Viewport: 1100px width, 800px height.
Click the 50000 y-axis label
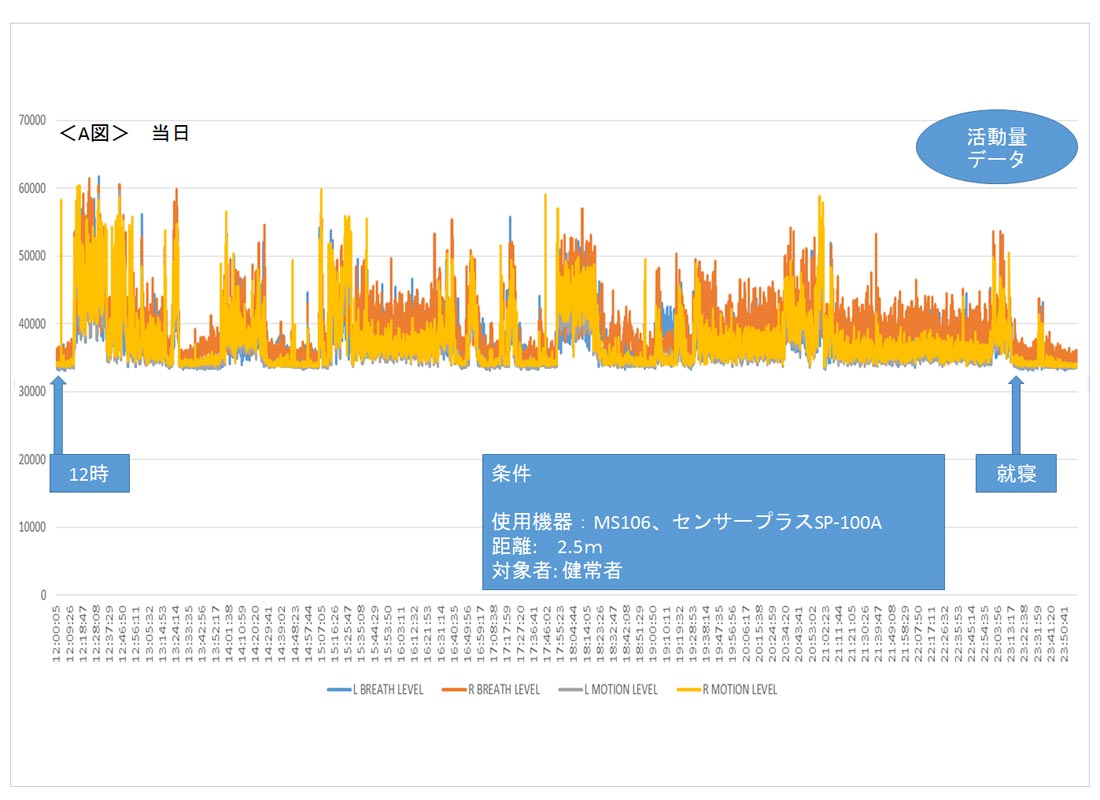click(32, 256)
